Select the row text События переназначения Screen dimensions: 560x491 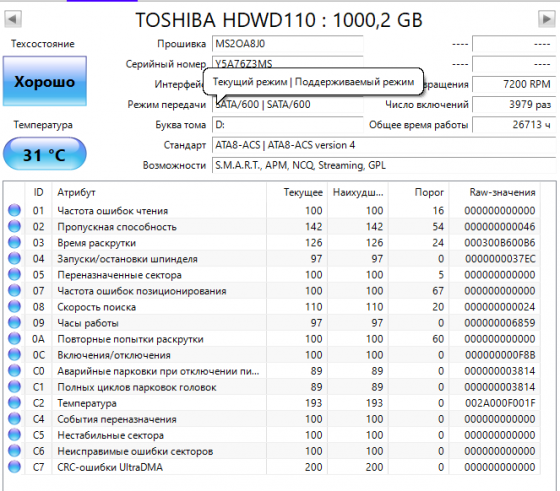117,419
